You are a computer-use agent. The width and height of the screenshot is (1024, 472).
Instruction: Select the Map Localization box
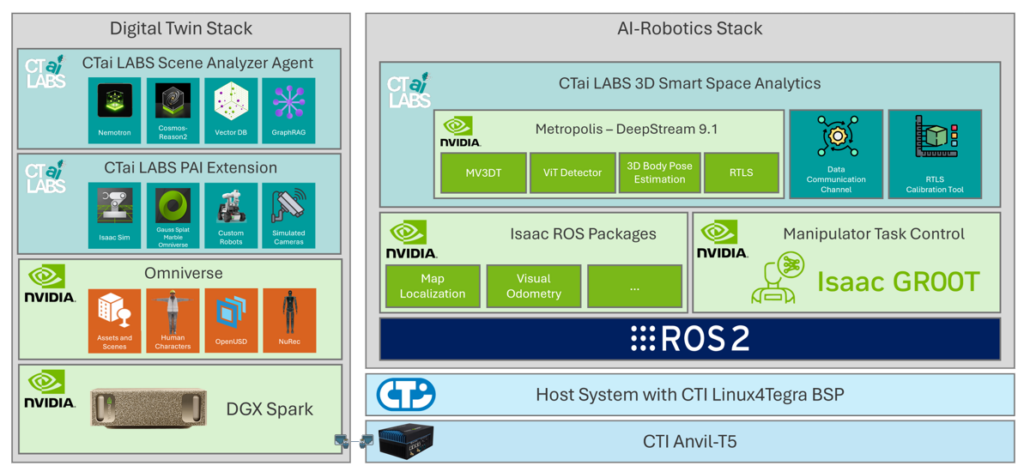tap(432, 286)
